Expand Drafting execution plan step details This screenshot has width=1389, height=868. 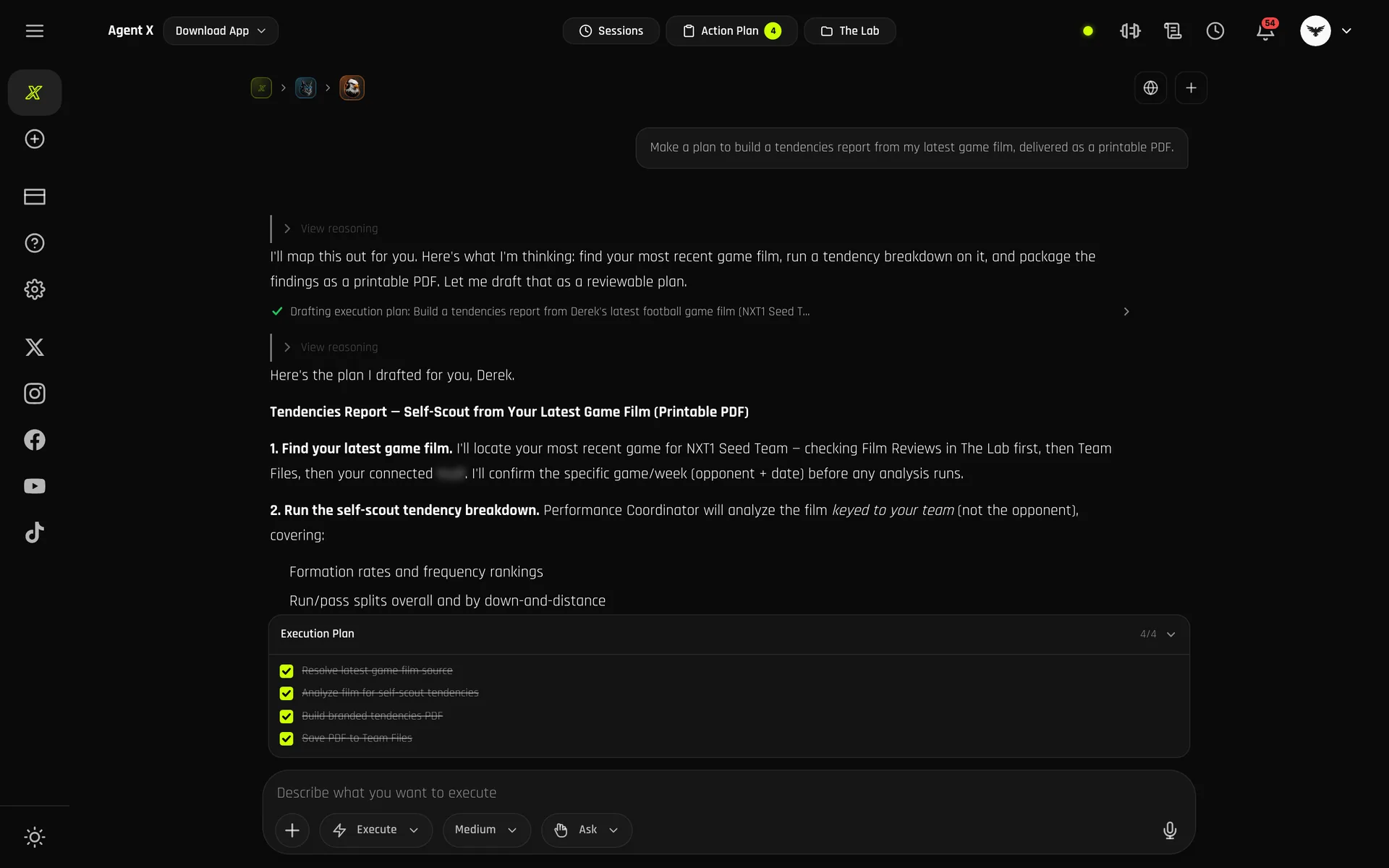coord(1126,311)
